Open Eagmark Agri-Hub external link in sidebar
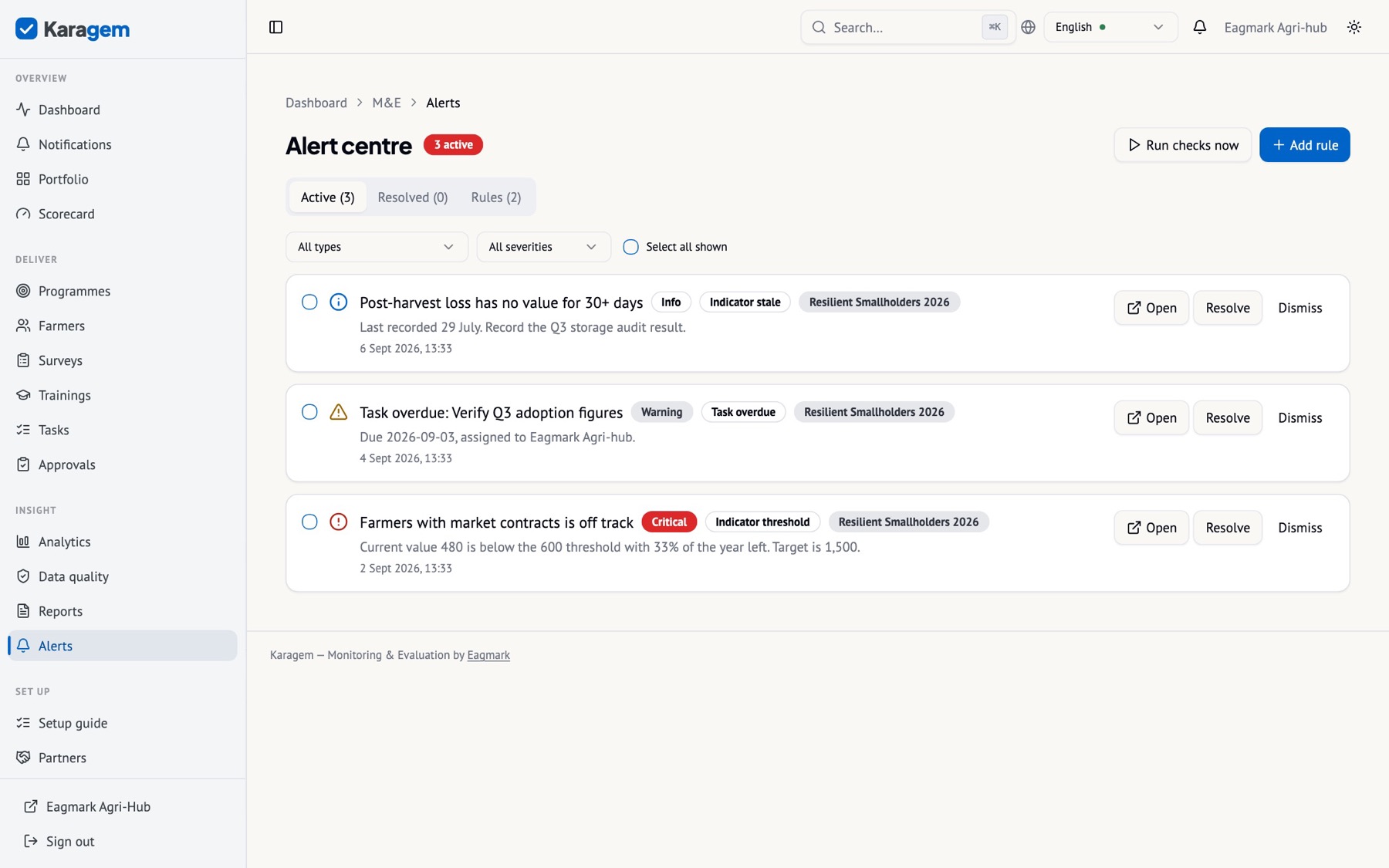1389x868 pixels. [x=123, y=806]
